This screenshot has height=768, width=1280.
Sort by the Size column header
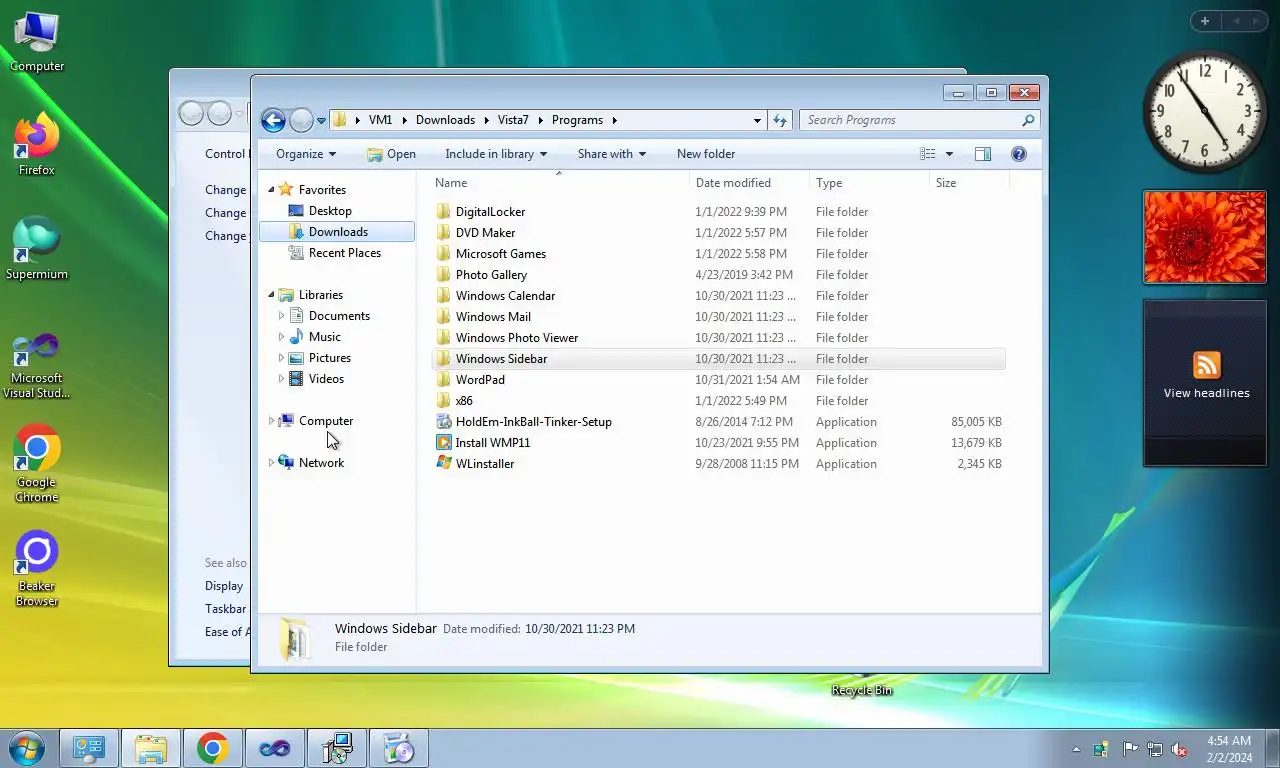[969, 183]
